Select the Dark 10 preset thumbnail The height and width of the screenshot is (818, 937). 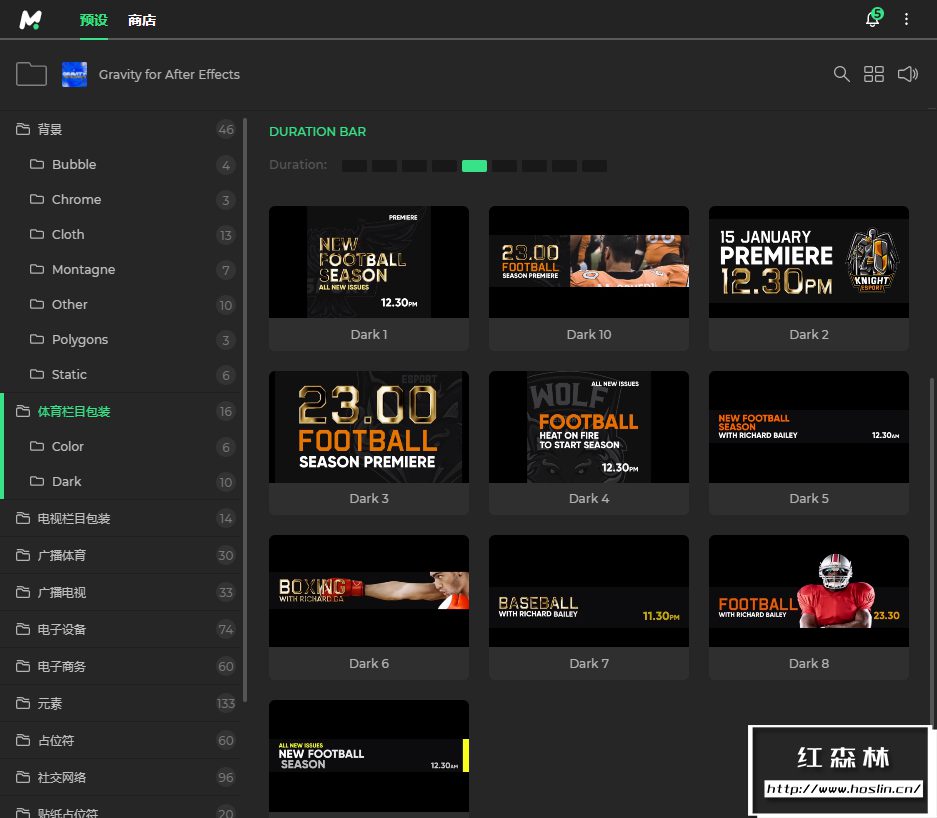coord(589,262)
